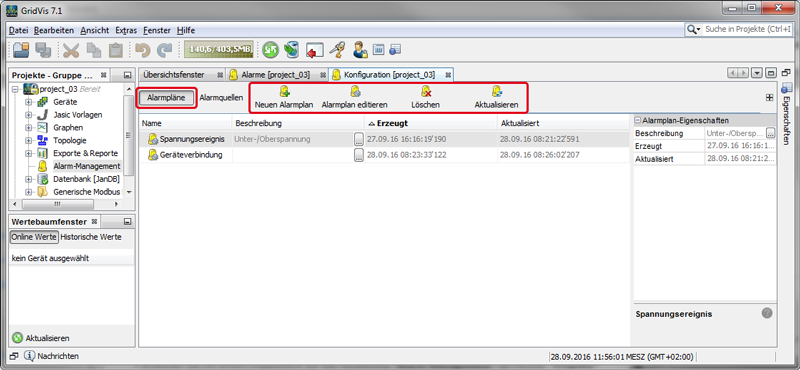Switch to the Alarme [project_03] tab
This screenshot has width=800, height=370.
pos(276,75)
